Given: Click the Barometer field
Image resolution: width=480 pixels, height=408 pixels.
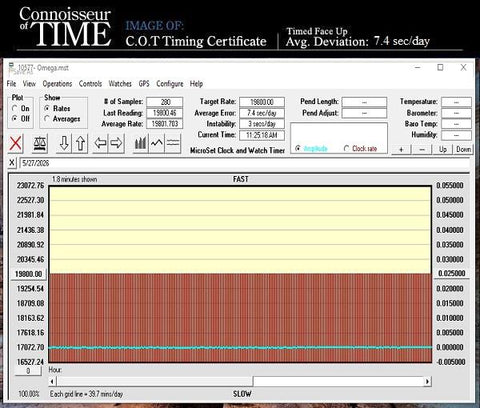Looking at the screenshot, I should 456,113.
